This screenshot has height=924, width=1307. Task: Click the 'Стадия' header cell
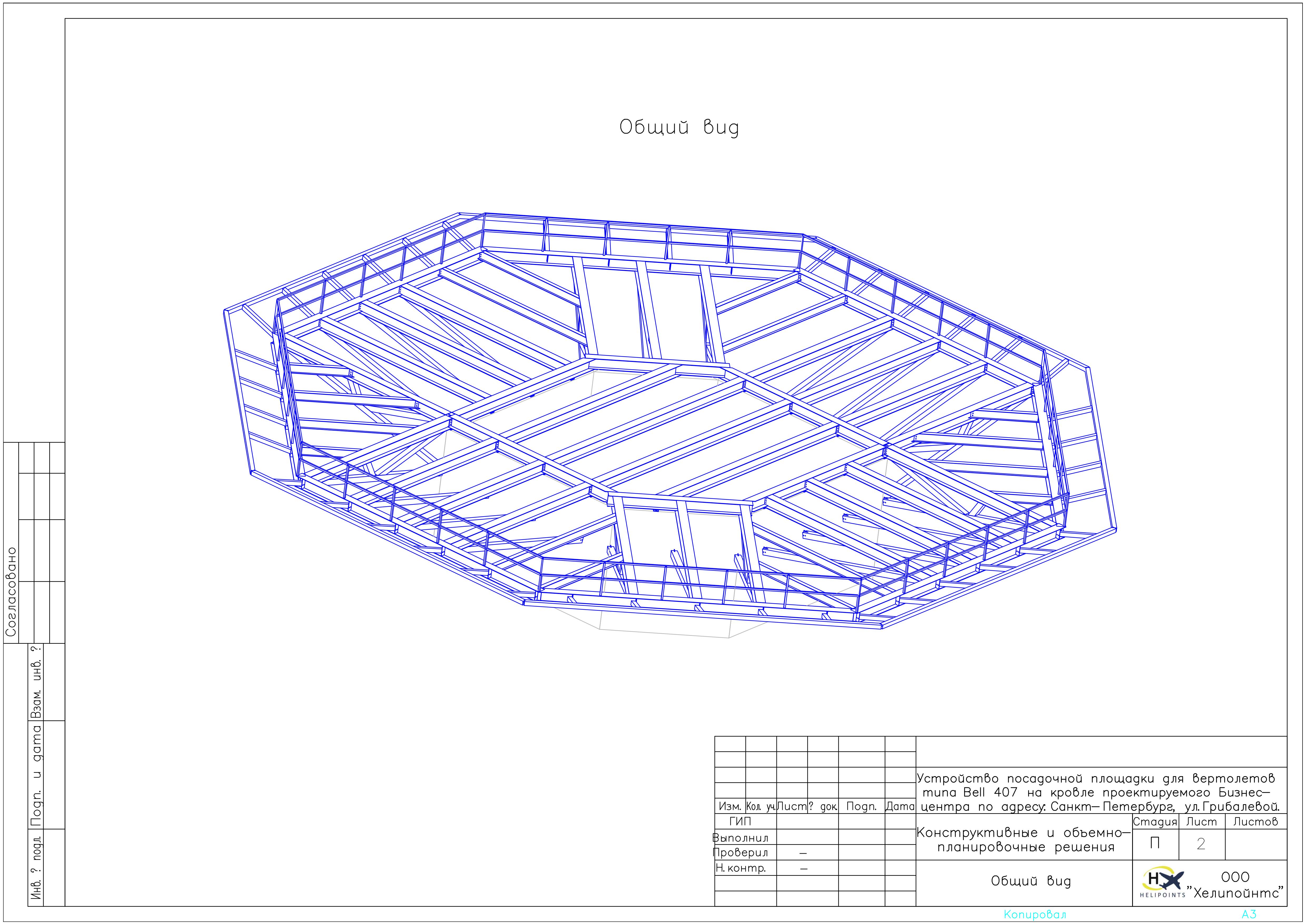(x=1155, y=822)
